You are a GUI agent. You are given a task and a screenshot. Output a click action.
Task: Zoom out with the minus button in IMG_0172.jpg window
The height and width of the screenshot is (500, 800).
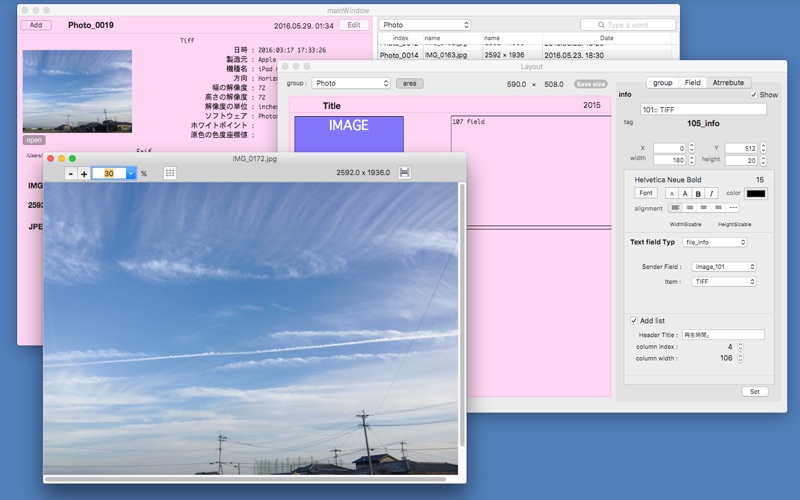point(71,174)
